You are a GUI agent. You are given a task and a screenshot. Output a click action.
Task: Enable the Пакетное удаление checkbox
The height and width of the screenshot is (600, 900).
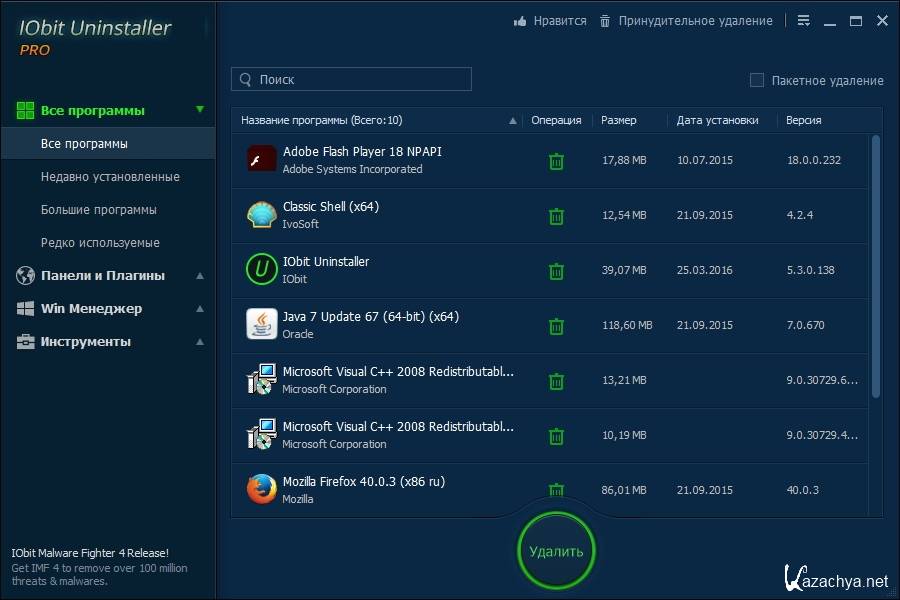pyautogui.click(x=757, y=80)
